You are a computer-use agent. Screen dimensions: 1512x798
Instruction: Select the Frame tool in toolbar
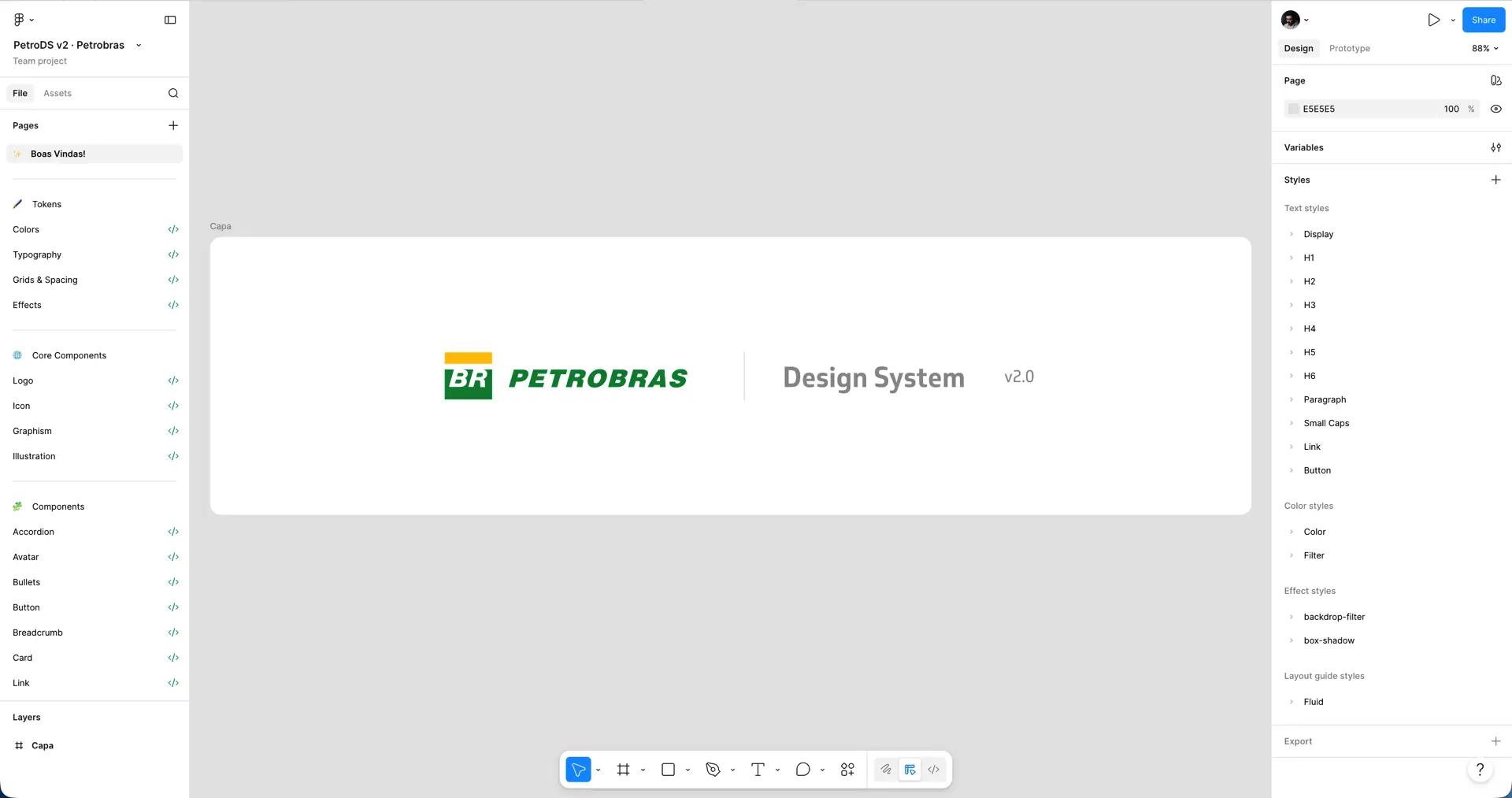coord(623,770)
